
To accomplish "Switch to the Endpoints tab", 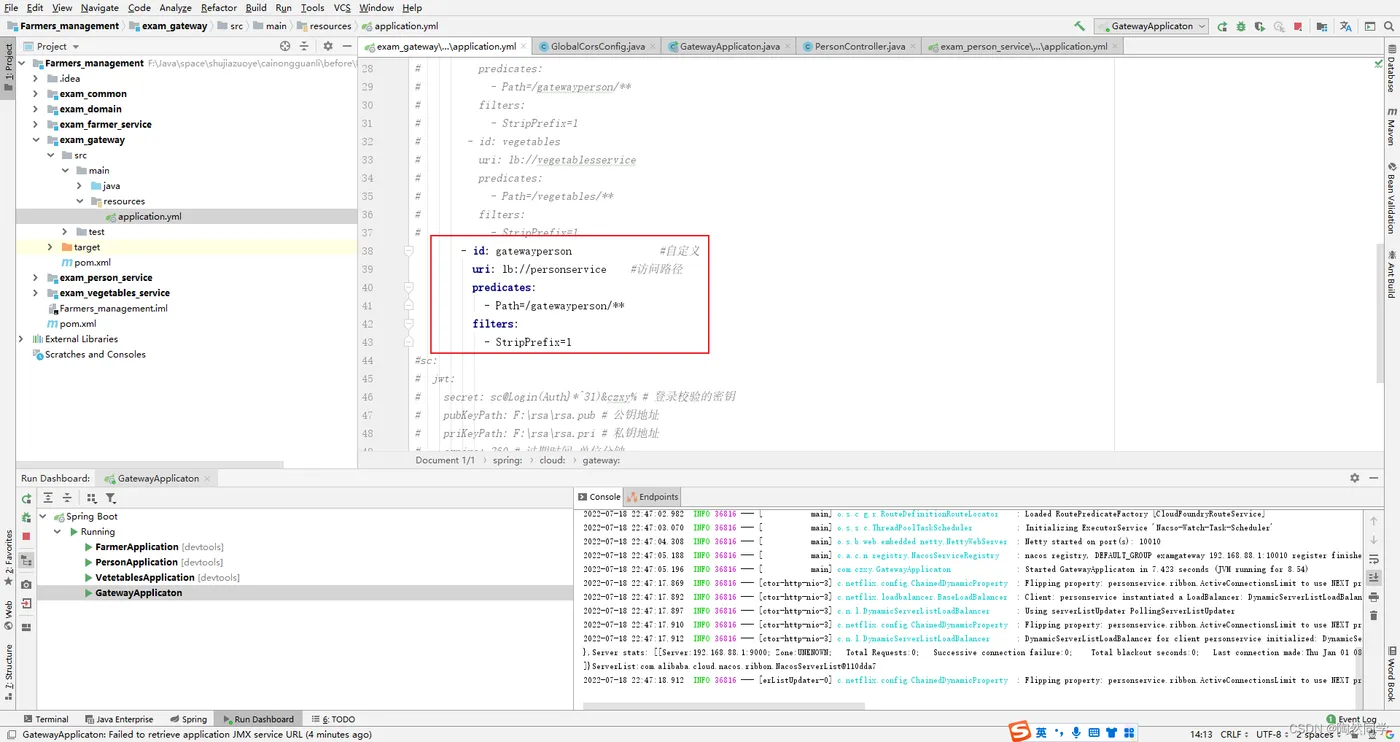I will [652, 497].
